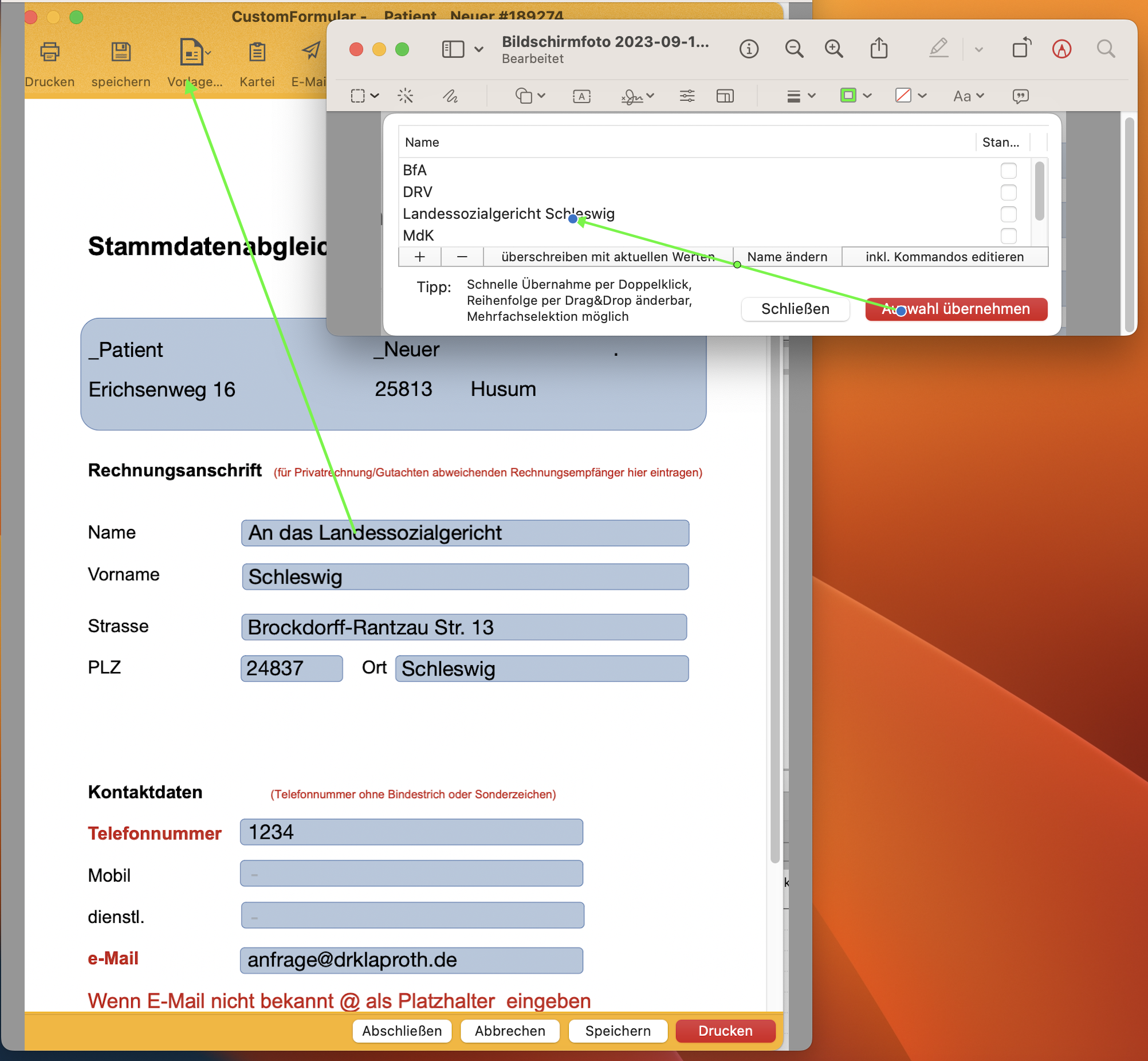The image size is (1148, 1061).
Task: Select the Instant Alpha magic wand tool
Action: coord(405,96)
